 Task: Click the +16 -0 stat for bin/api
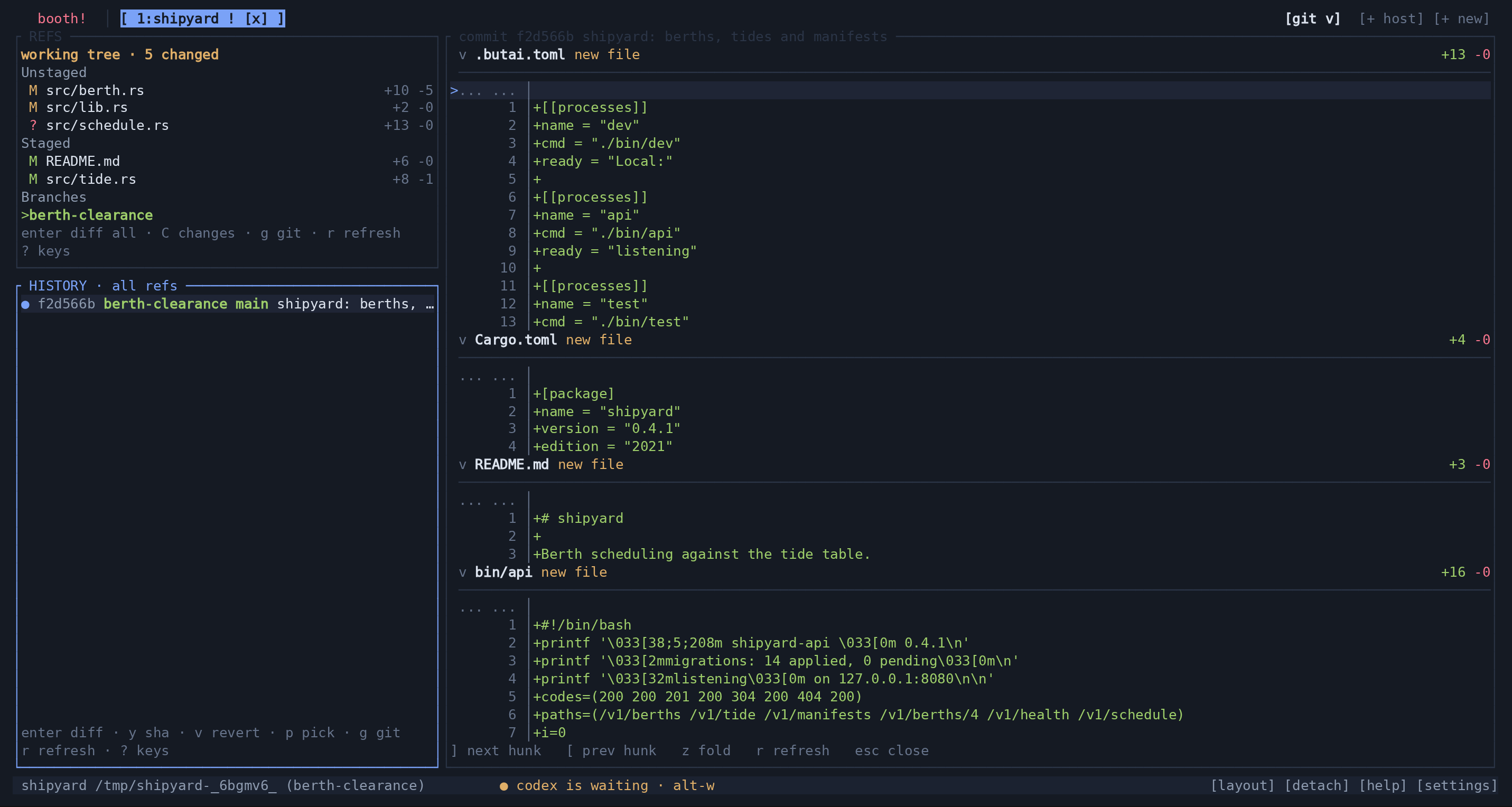point(1465,572)
